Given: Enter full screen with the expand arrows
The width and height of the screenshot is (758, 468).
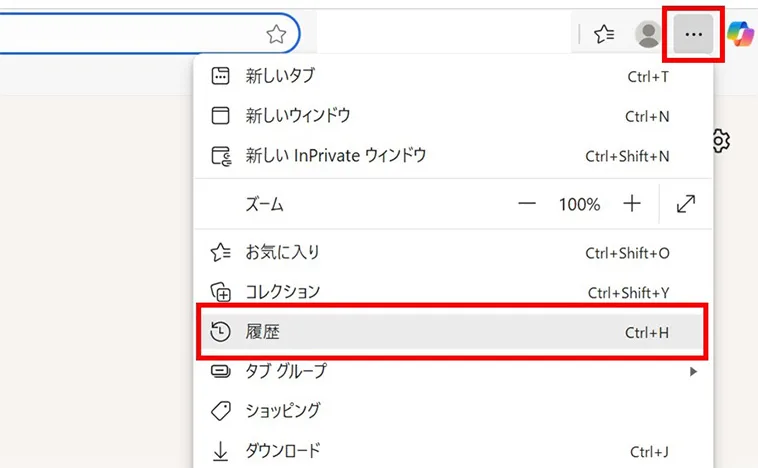Looking at the screenshot, I should click(686, 204).
